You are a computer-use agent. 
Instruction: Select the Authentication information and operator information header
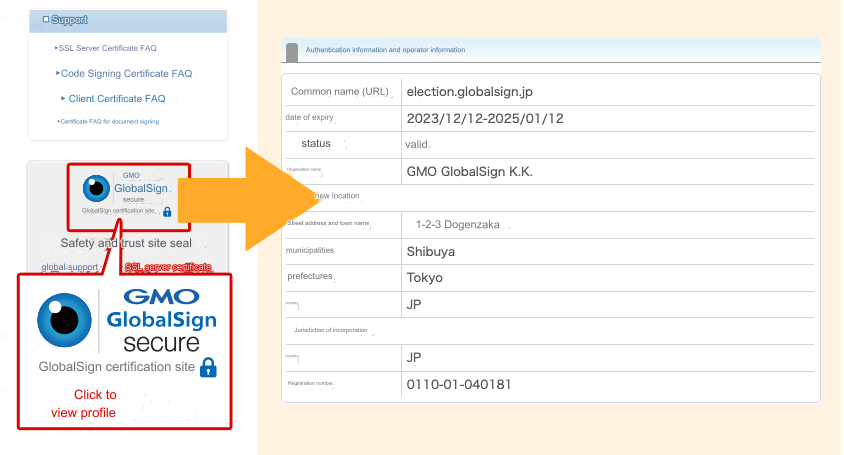click(x=385, y=50)
